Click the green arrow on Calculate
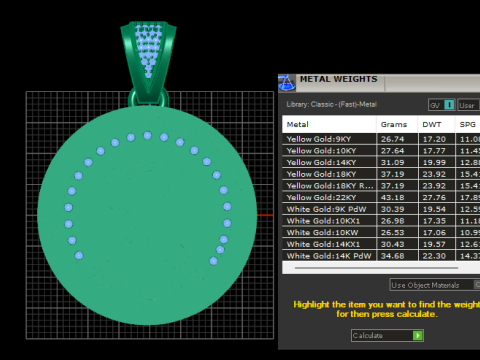 (417, 335)
